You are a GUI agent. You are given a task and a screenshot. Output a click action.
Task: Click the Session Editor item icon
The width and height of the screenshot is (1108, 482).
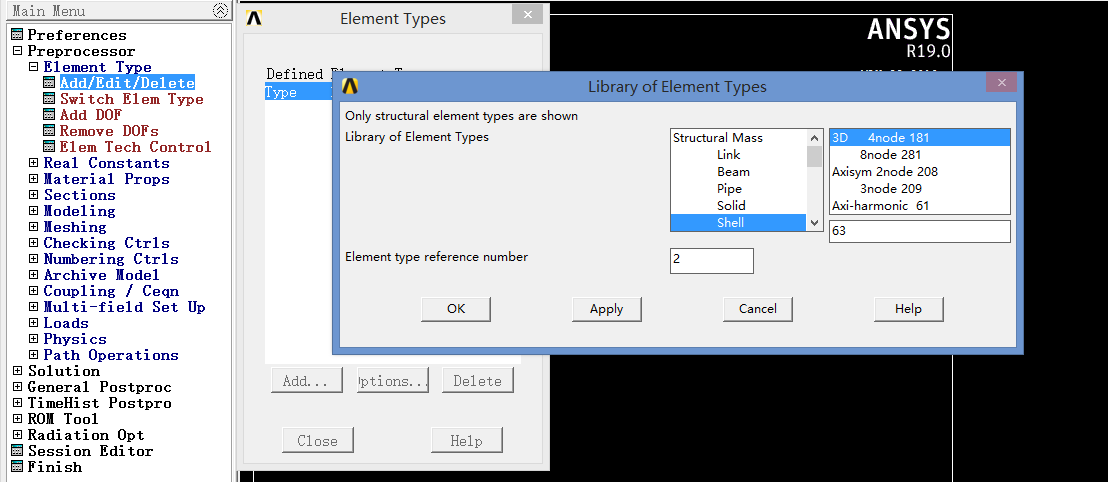17,451
